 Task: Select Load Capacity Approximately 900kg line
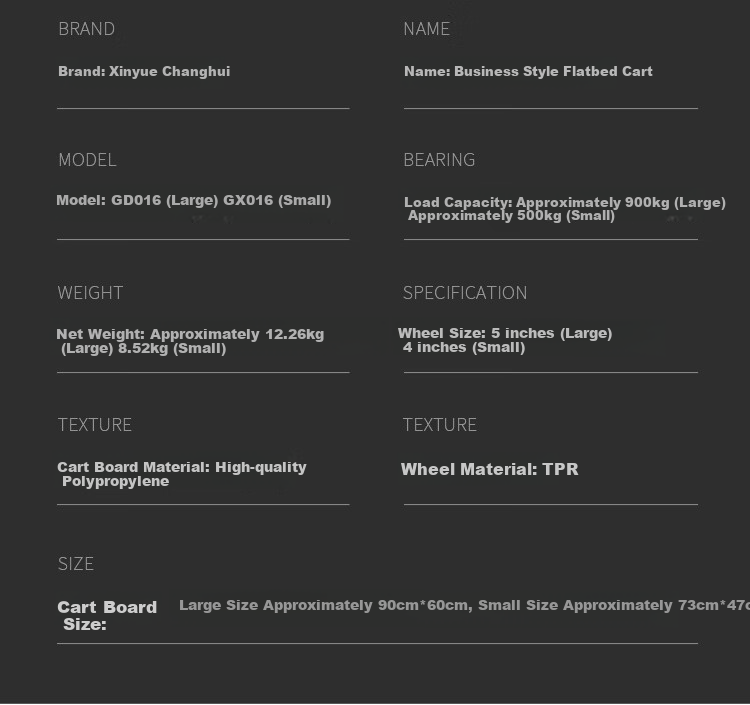pos(565,202)
